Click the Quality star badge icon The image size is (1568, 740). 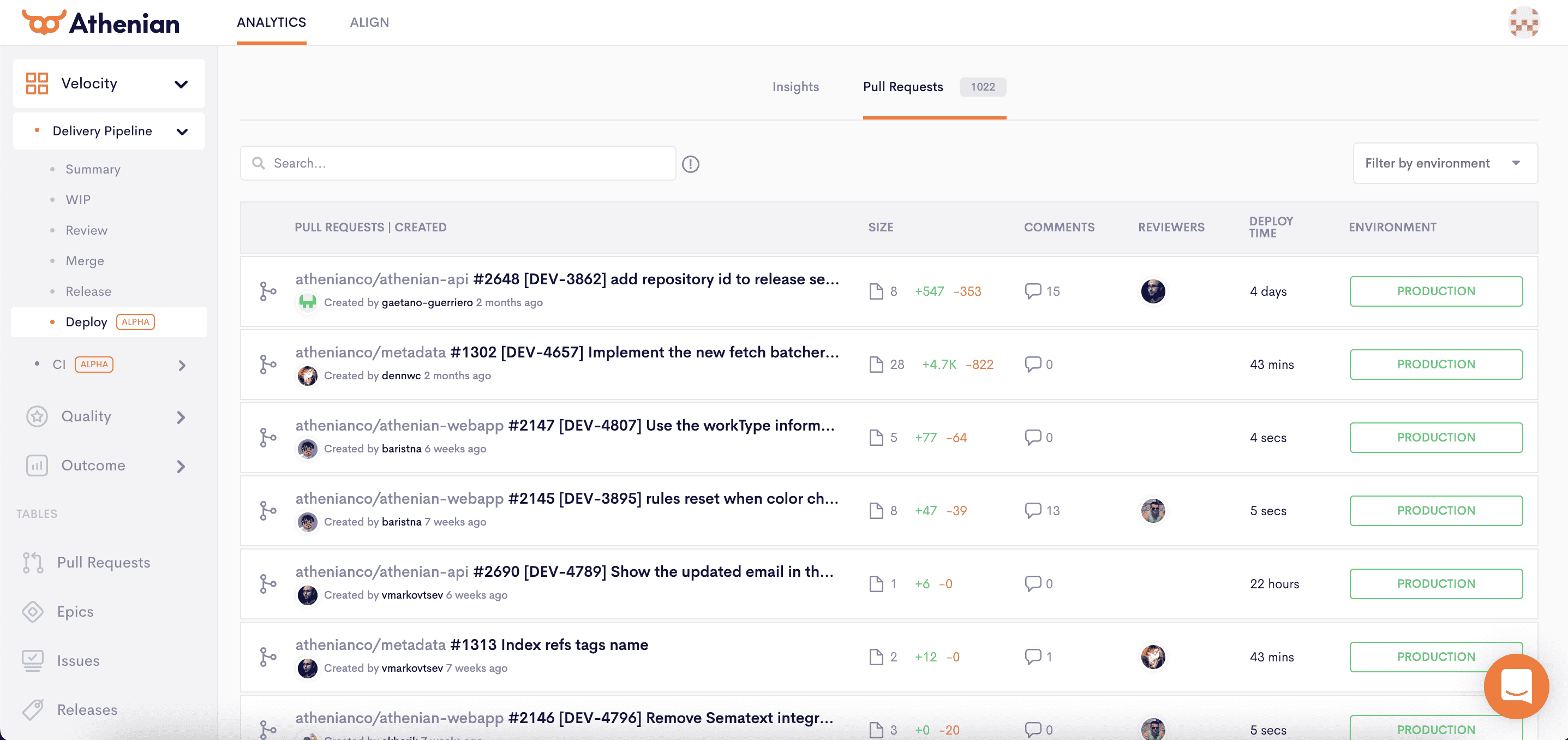pyautogui.click(x=37, y=416)
